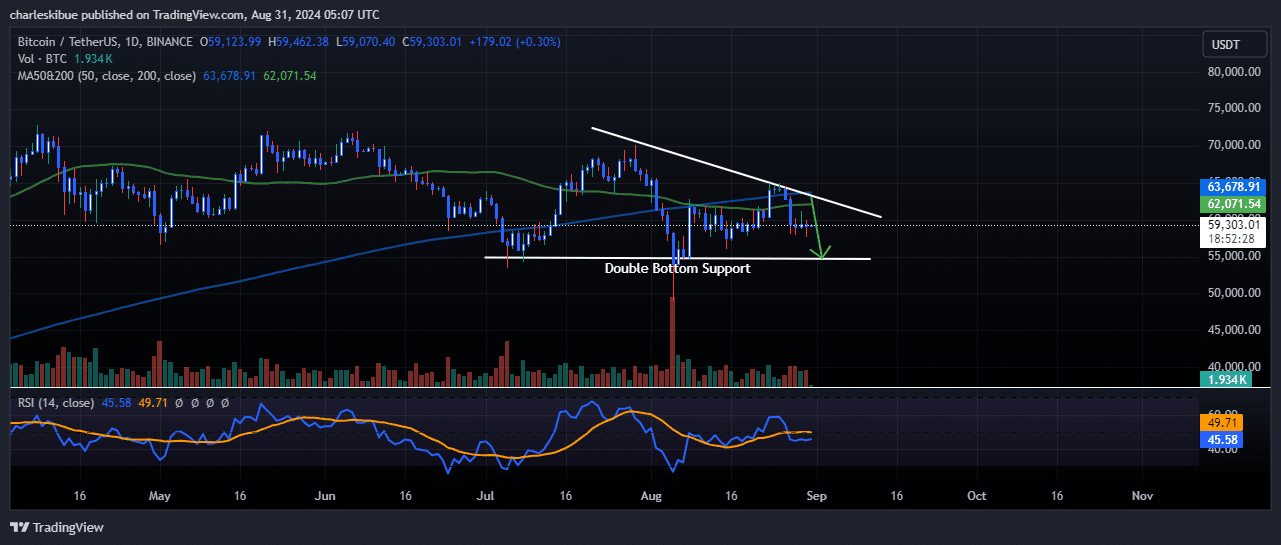Click the Jun marker on time axis
The image size is (1281, 545).
pos(325,495)
